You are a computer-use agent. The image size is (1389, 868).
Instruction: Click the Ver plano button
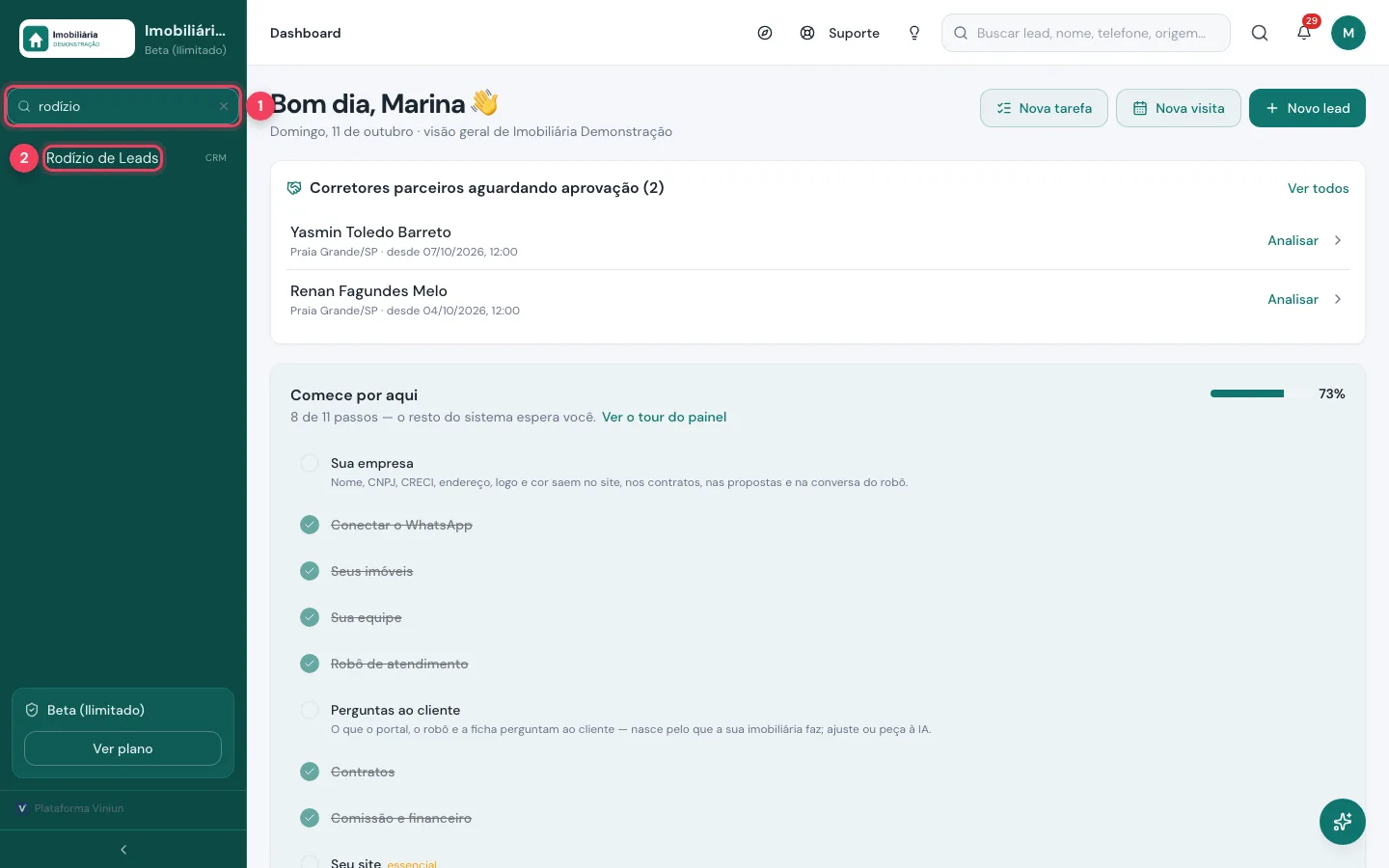click(x=123, y=748)
